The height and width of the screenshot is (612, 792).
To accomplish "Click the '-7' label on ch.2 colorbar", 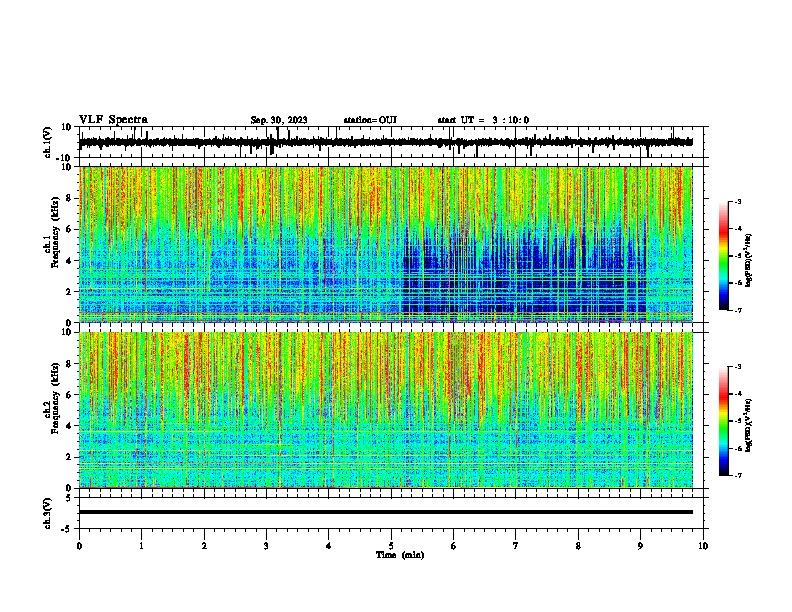I will (x=738, y=476).
